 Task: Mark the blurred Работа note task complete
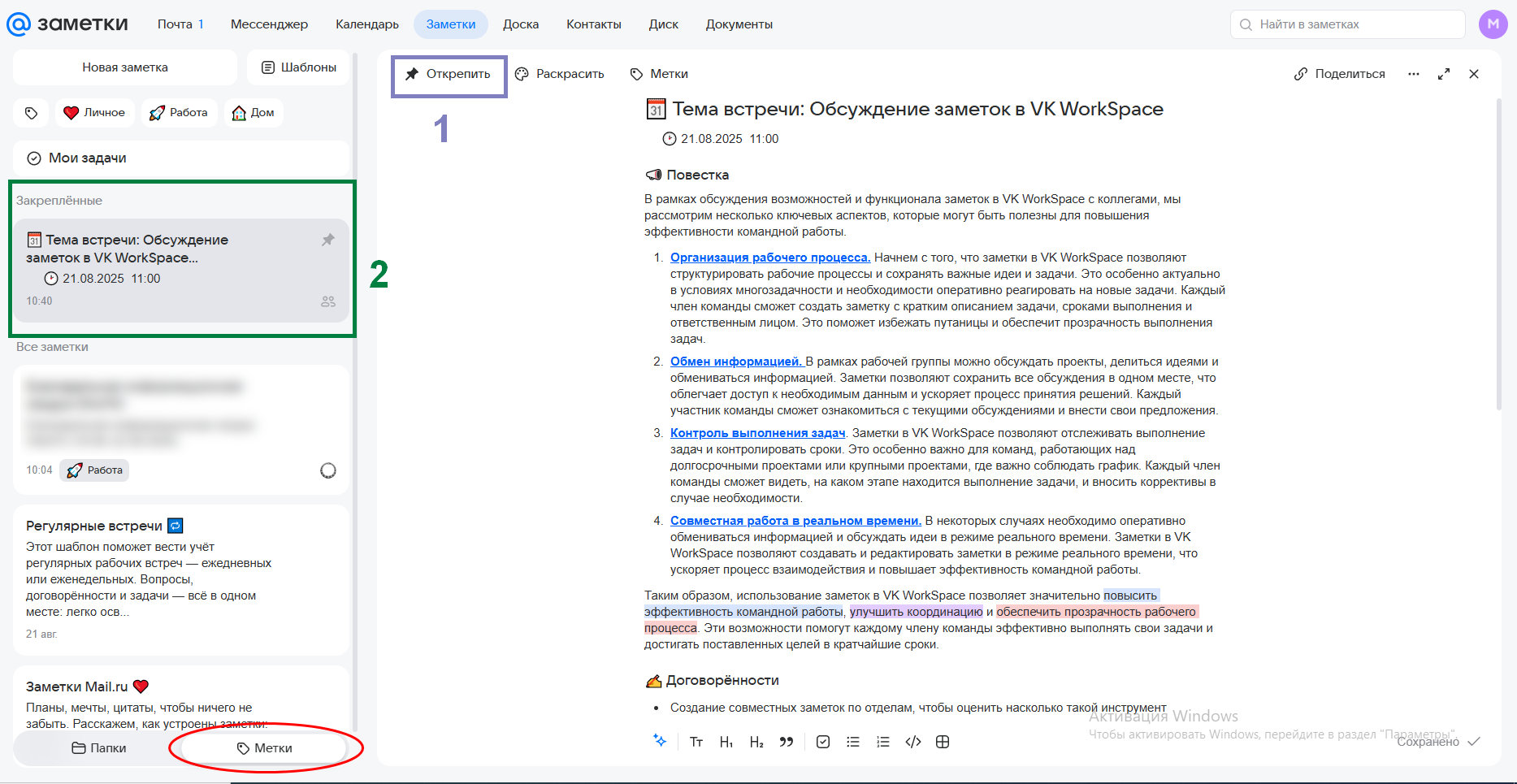click(x=328, y=470)
